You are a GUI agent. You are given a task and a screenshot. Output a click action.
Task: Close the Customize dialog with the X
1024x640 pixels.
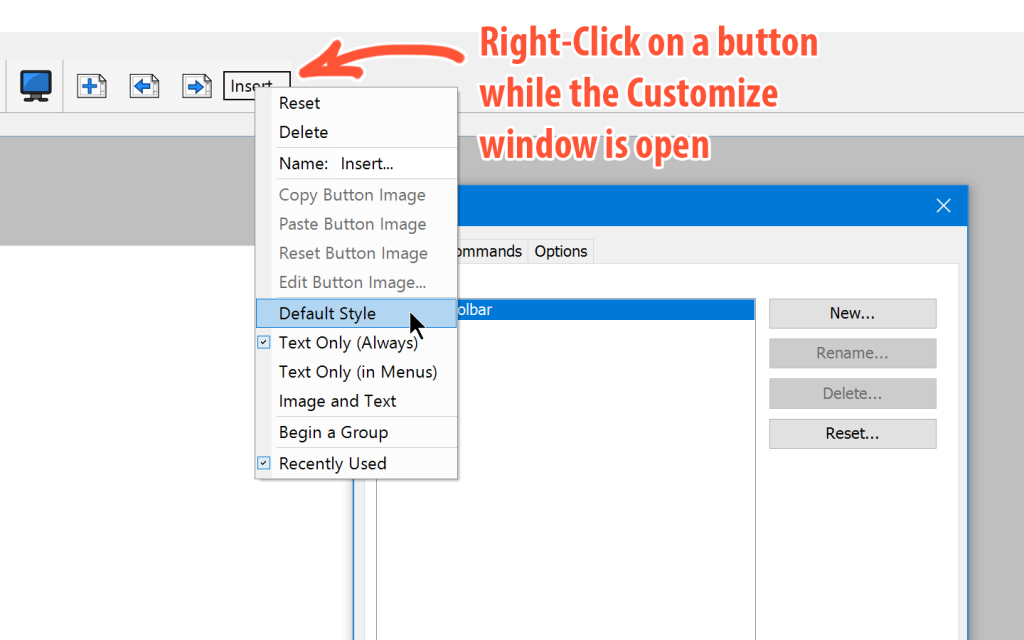pyautogui.click(x=943, y=206)
